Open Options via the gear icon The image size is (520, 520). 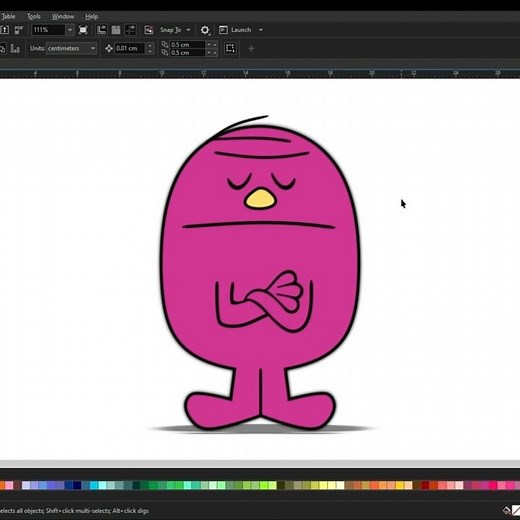click(205, 30)
